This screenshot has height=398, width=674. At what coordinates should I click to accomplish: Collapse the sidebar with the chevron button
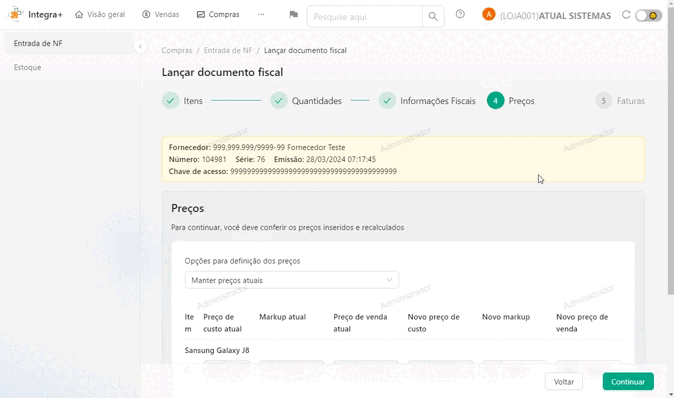coord(140,46)
